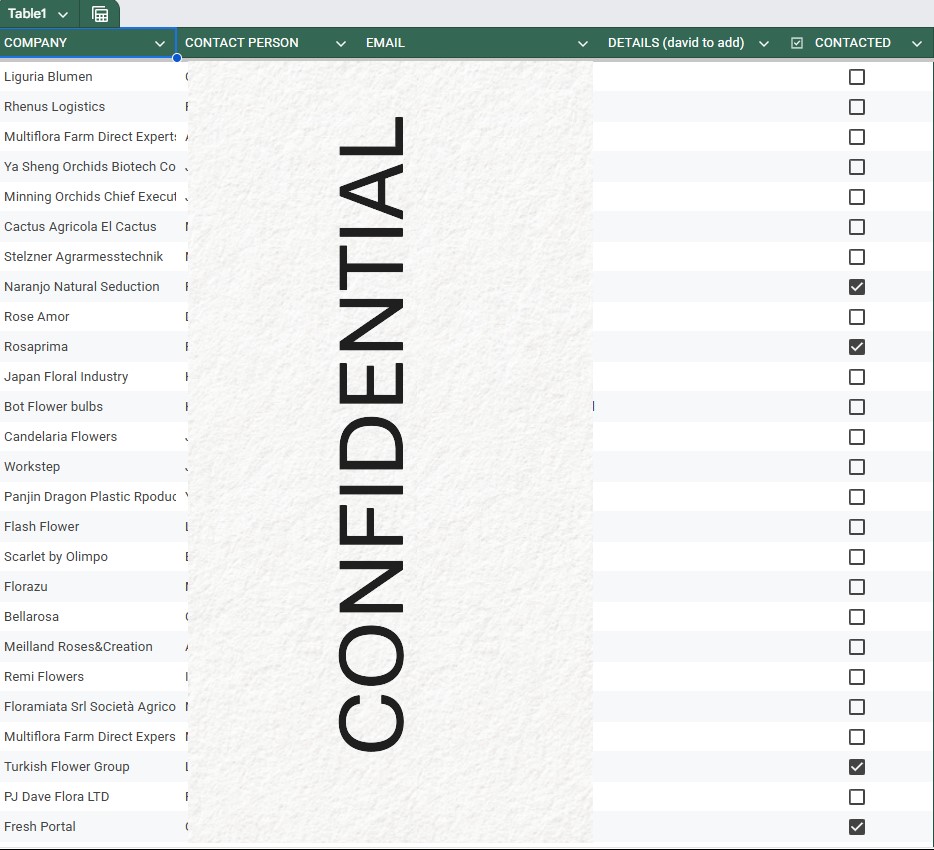The height and width of the screenshot is (850, 934).
Task: Tick the Meilland Roses&Creation checkbox
Action: click(857, 647)
